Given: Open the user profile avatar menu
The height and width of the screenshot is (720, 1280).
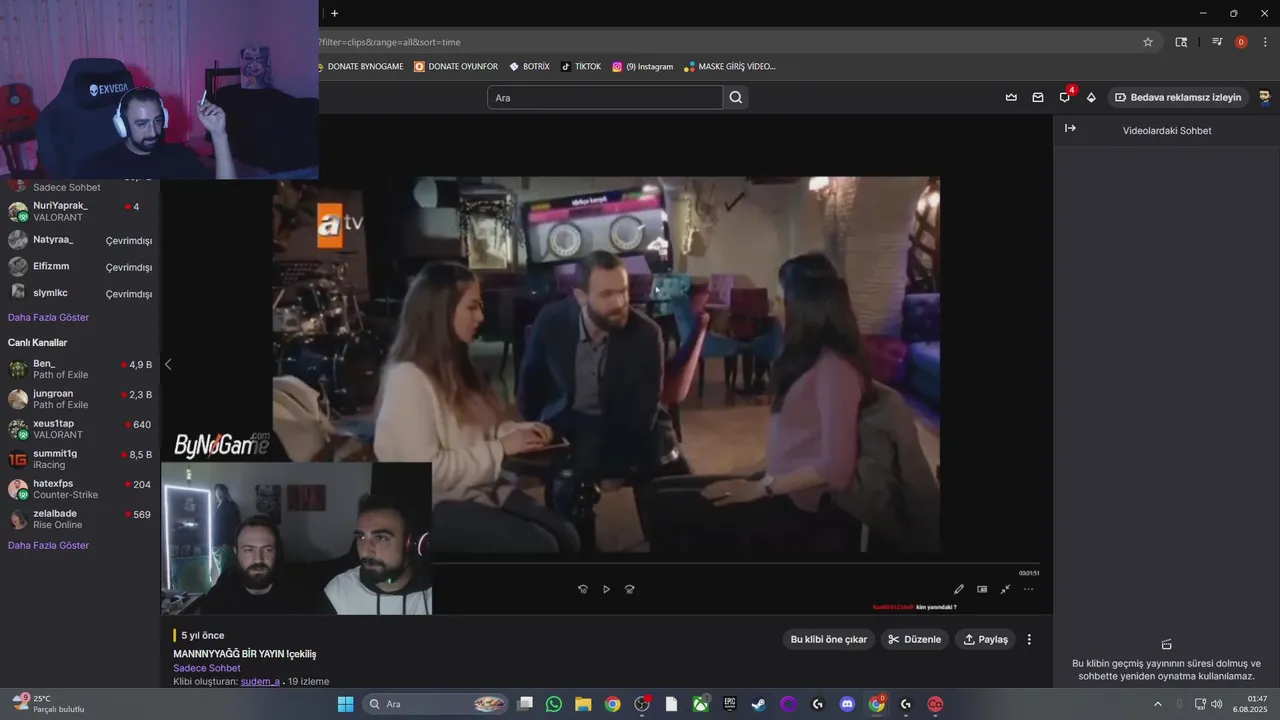Looking at the screenshot, I should (x=1264, y=97).
